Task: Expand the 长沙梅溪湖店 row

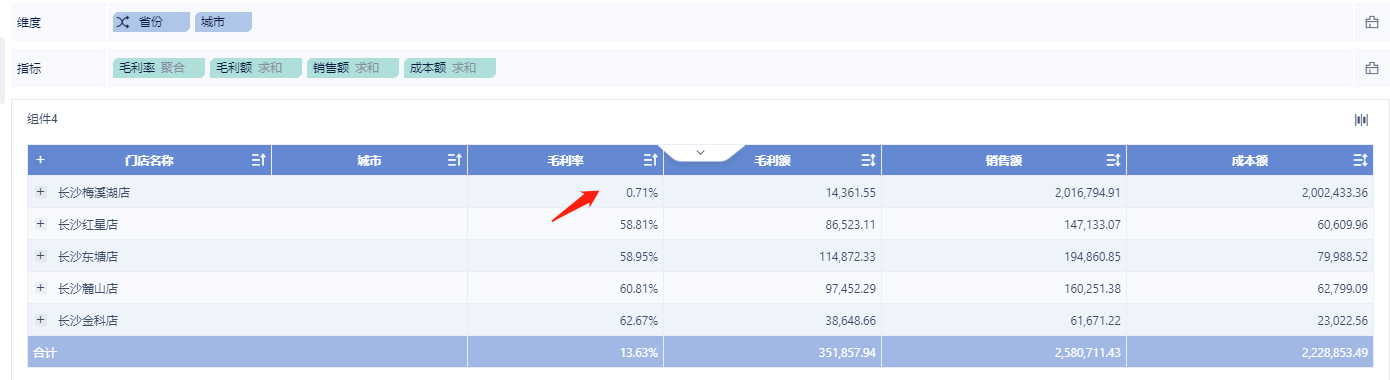Action: pyautogui.click(x=40, y=192)
